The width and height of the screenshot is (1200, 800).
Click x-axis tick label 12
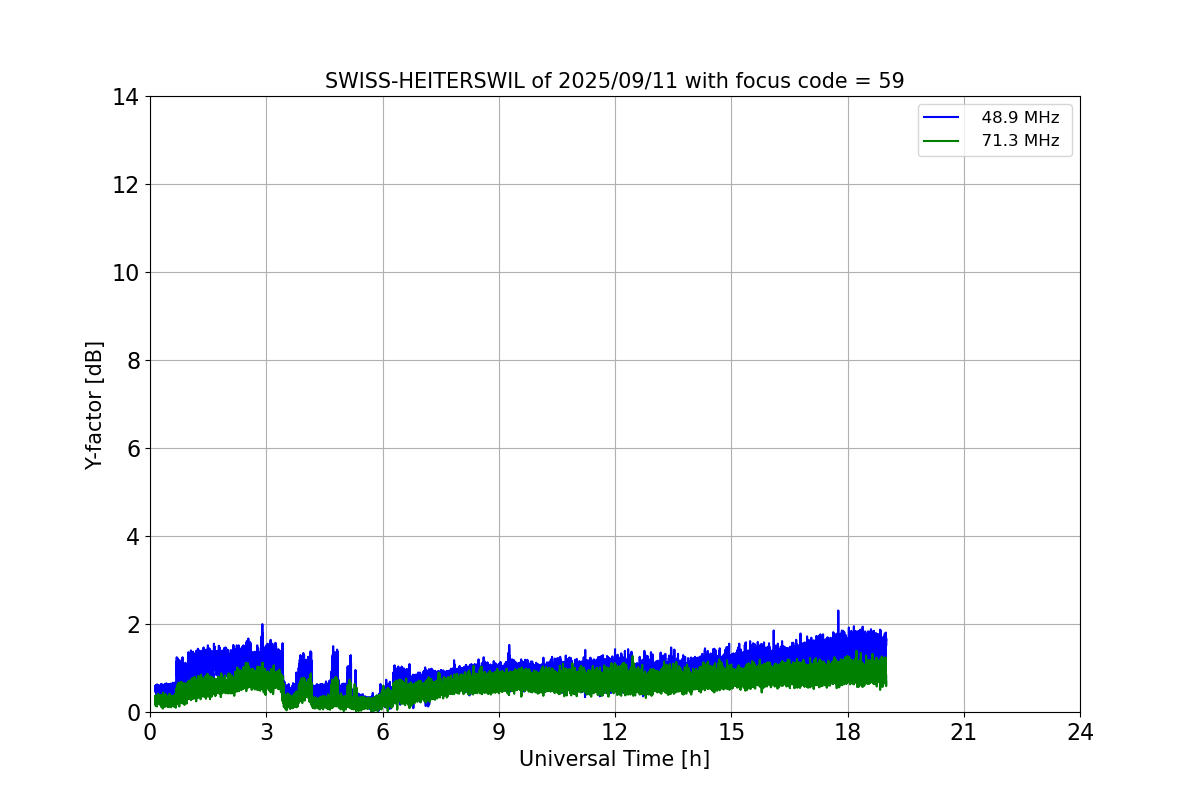(x=615, y=733)
